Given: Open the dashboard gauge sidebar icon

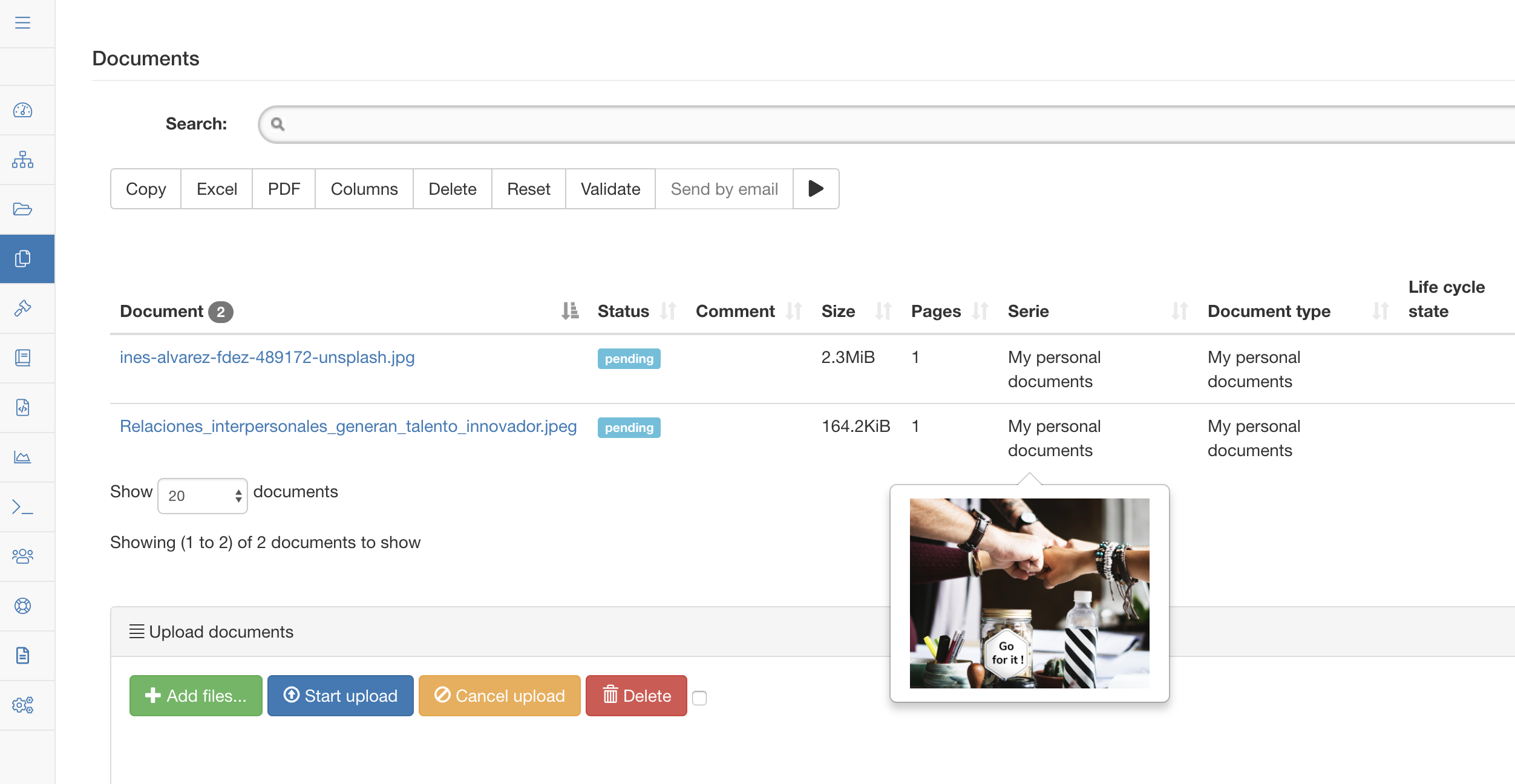Looking at the screenshot, I should (x=22, y=110).
